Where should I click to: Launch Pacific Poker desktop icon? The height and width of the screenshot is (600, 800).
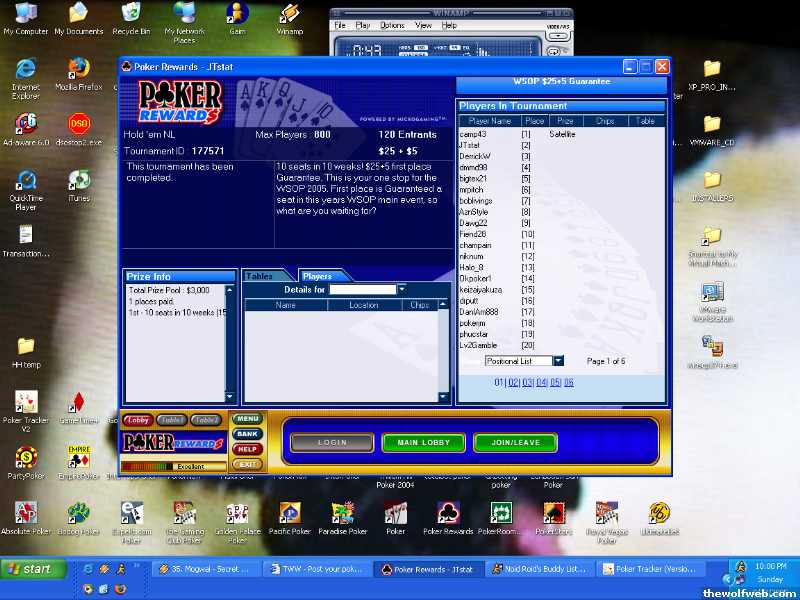[x=289, y=514]
